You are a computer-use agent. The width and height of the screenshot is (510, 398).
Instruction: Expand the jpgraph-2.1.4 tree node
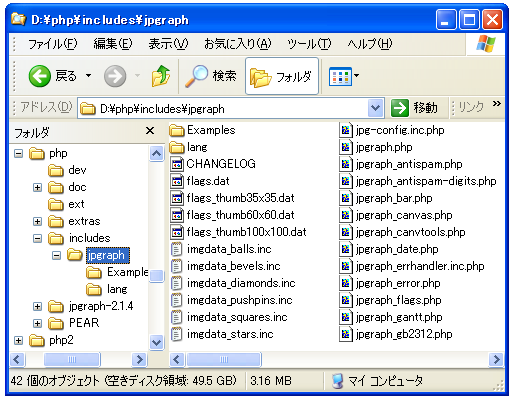tap(38, 307)
